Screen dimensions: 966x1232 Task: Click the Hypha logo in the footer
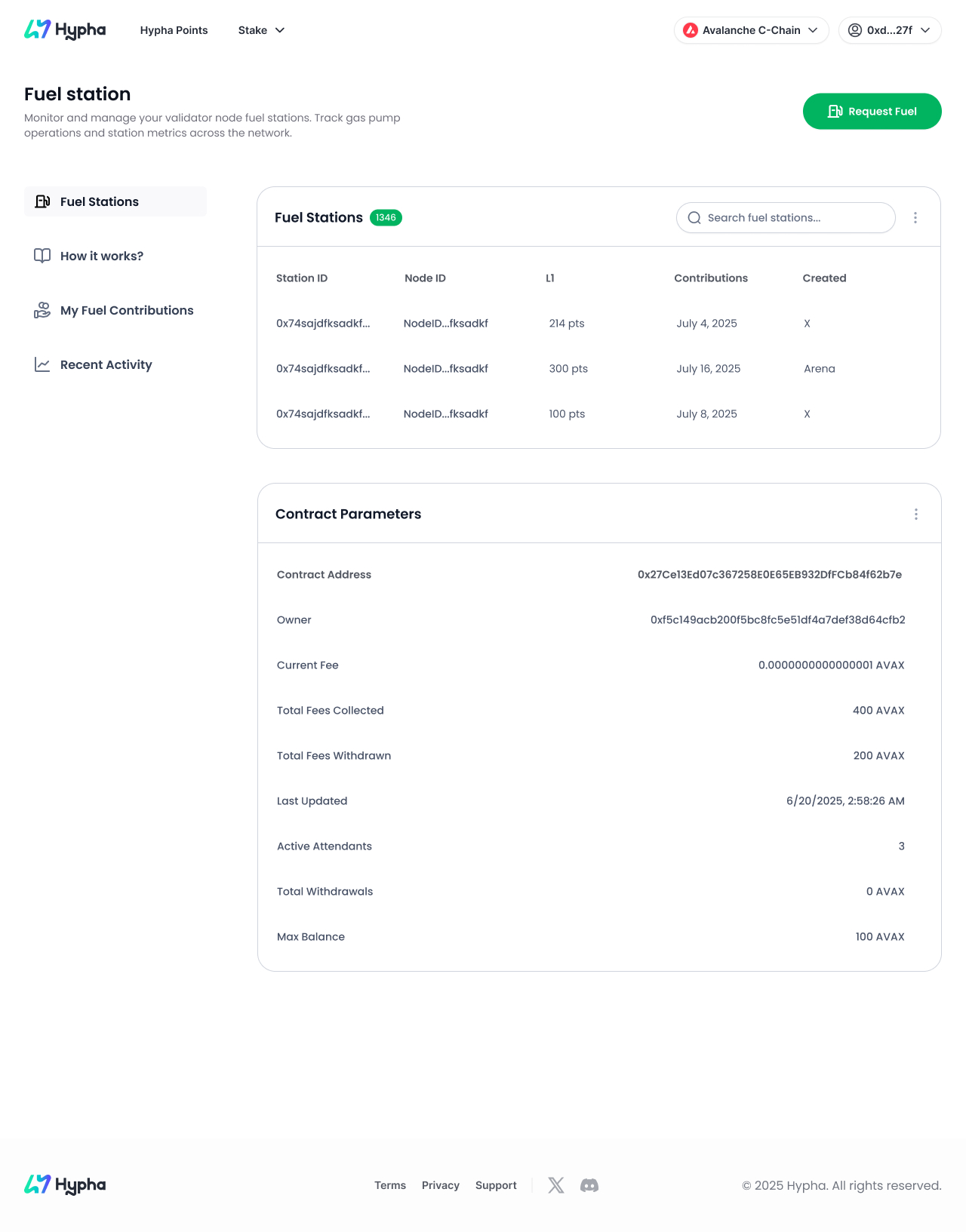[x=65, y=1184]
